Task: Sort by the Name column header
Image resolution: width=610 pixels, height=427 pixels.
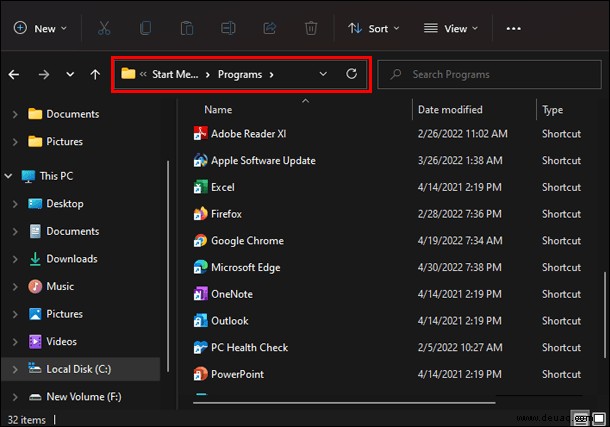Action: tap(218, 110)
